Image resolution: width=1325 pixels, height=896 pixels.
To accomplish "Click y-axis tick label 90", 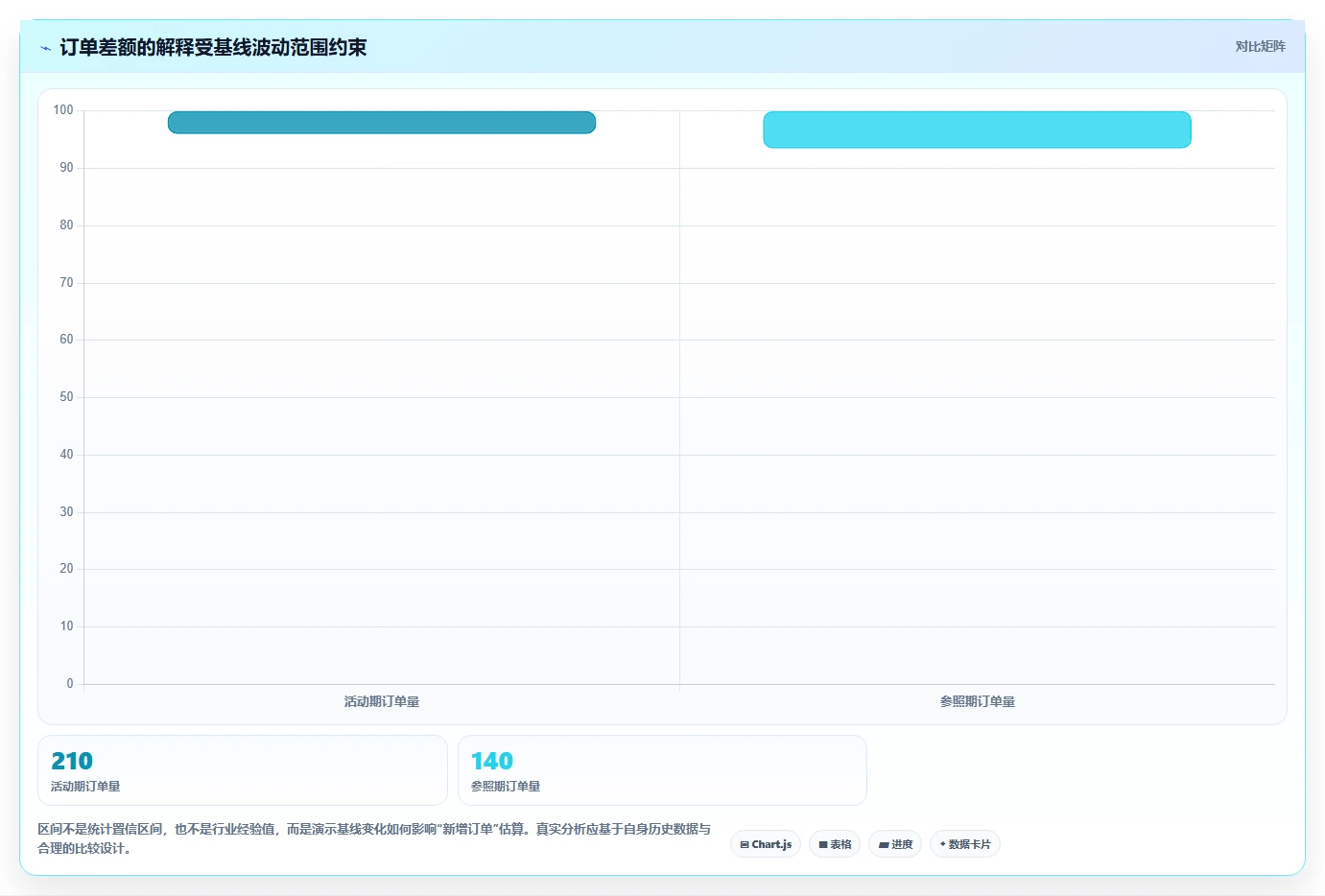I will tap(66, 167).
